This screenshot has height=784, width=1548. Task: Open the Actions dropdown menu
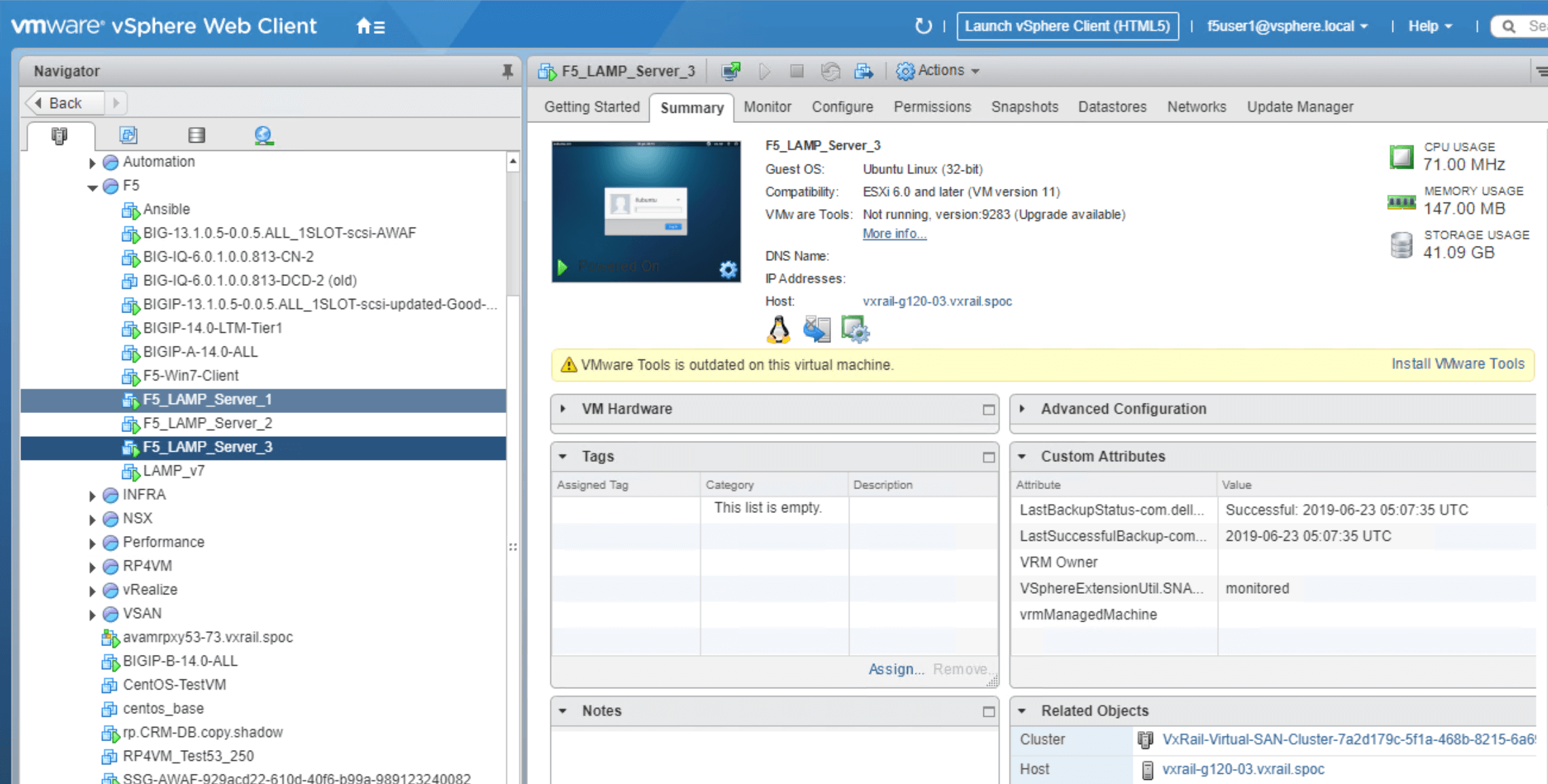[938, 71]
